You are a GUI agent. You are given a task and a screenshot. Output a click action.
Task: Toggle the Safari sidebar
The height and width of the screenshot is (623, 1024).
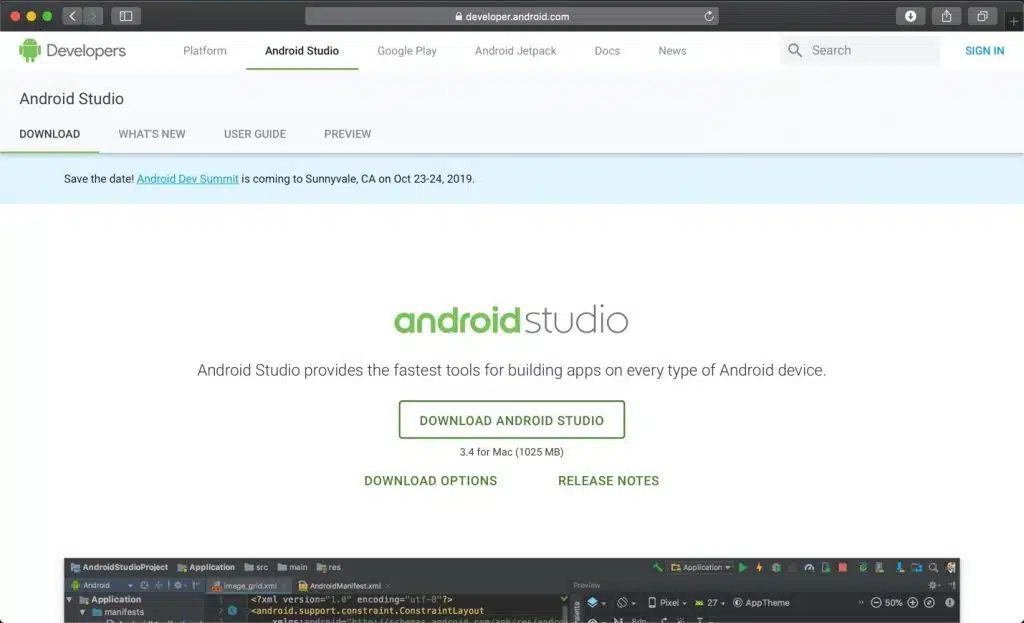[125, 16]
